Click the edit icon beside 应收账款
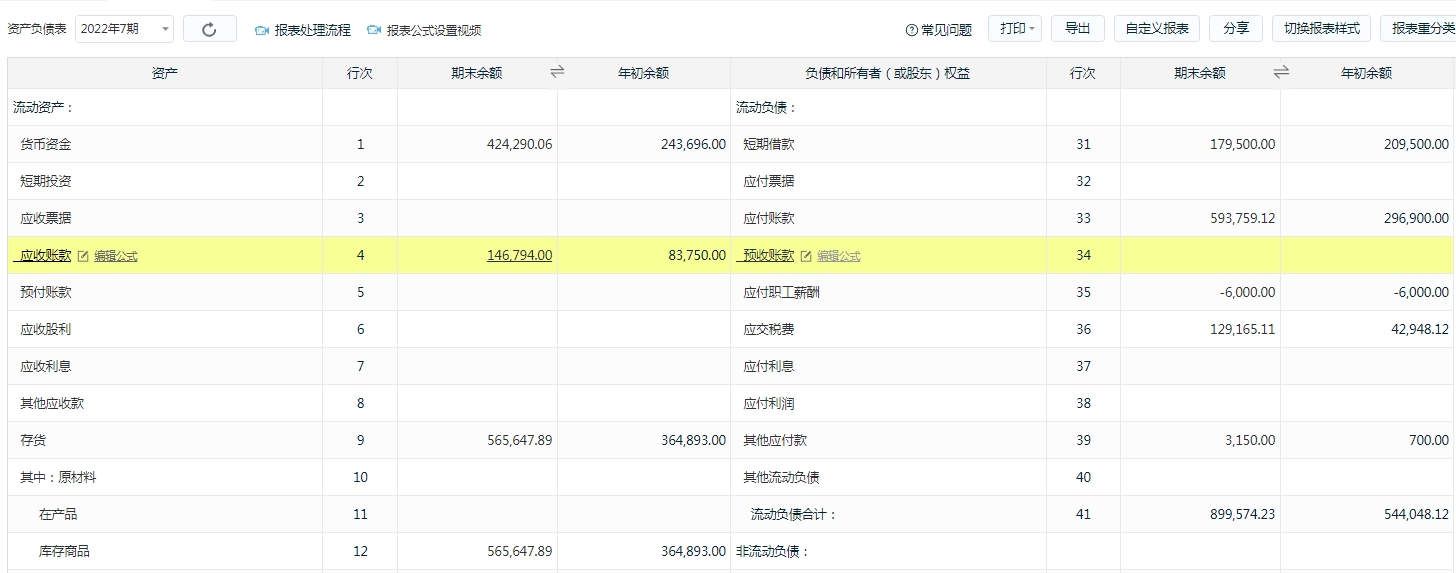This screenshot has width=1456, height=573. (x=83, y=256)
